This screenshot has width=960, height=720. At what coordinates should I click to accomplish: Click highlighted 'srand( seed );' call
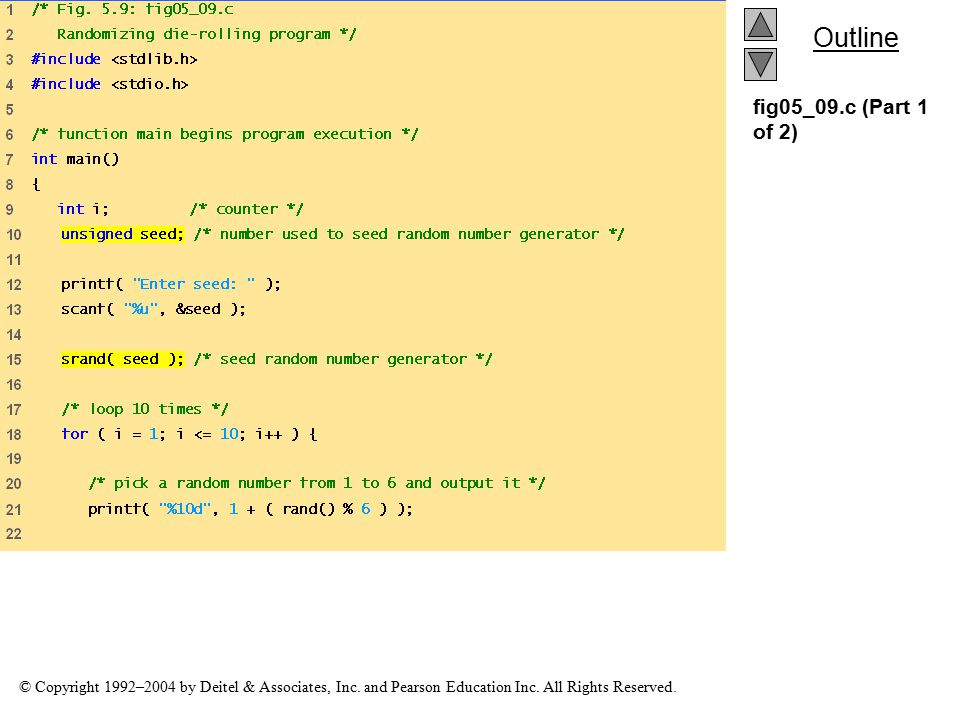coord(122,359)
